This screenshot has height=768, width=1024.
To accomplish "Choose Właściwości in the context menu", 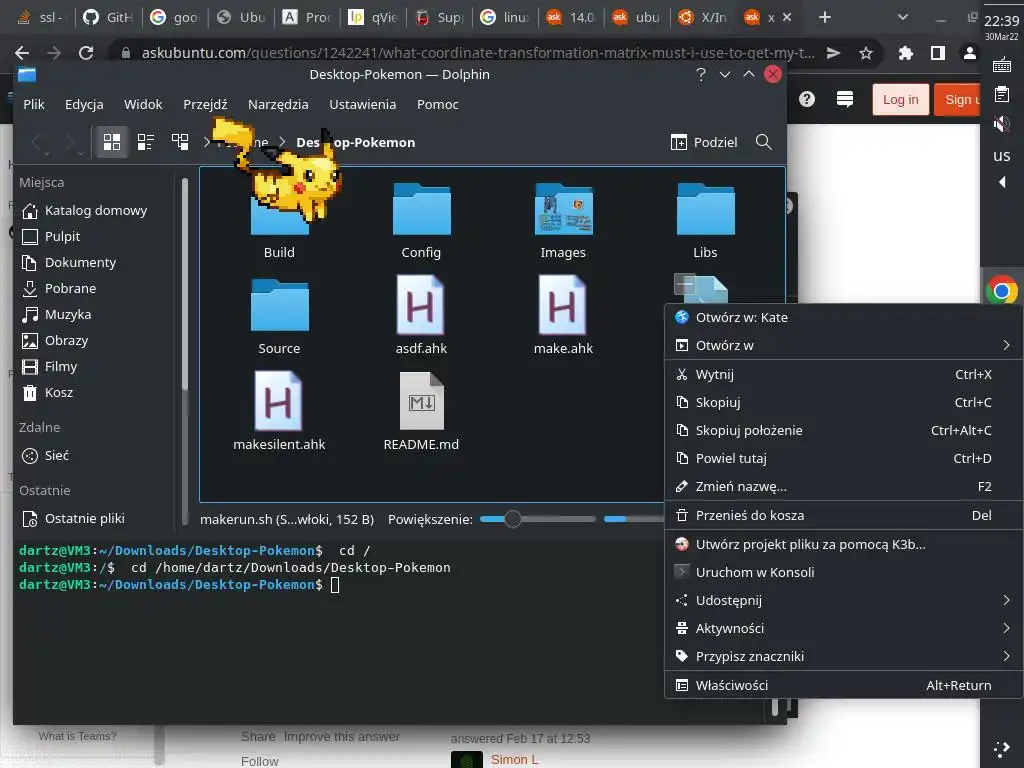I will [x=844, y=685].
